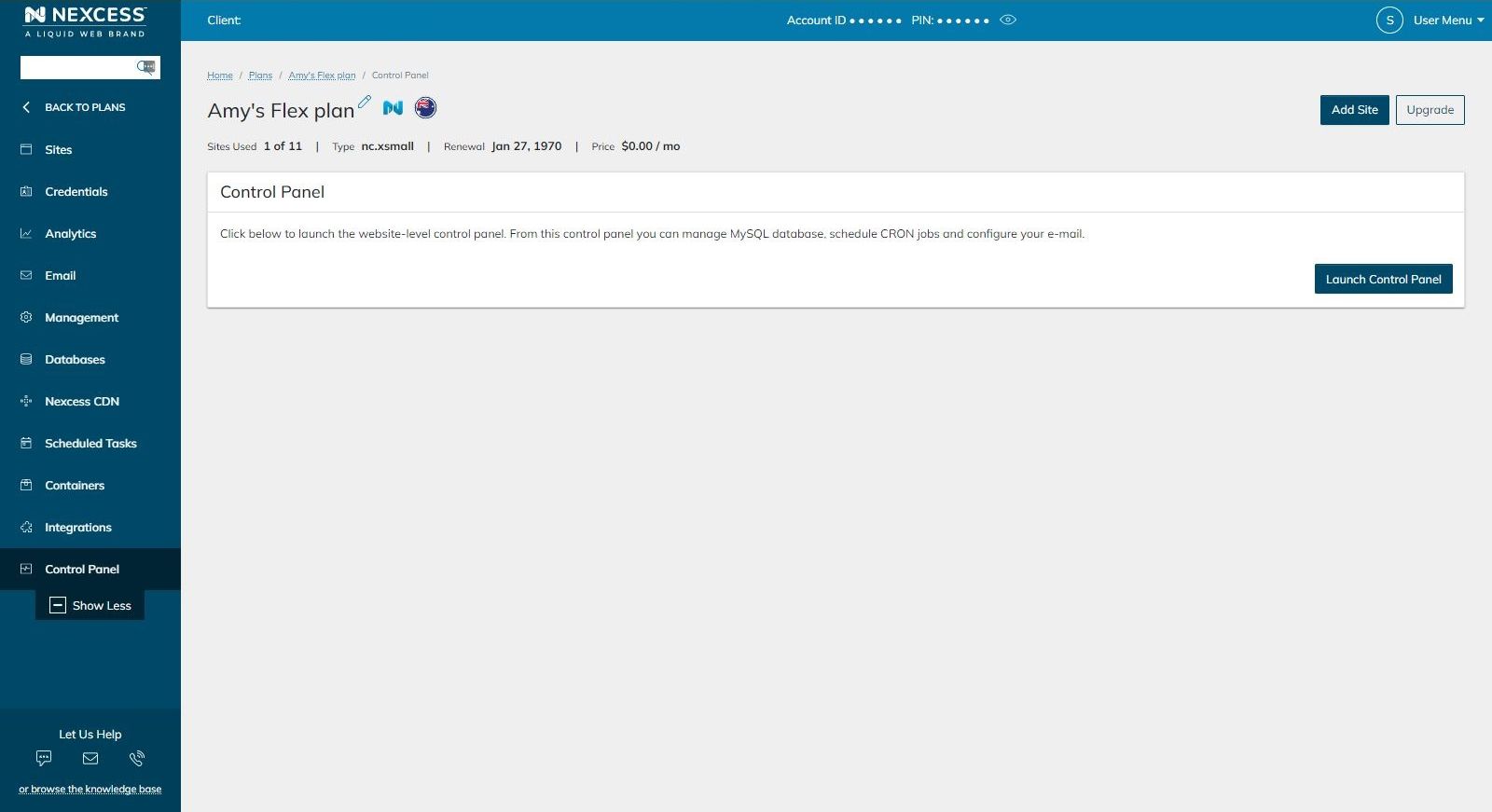Click the Credentials icon in the sidebar
Screen dimensions: 1492x812
(26, 191)
